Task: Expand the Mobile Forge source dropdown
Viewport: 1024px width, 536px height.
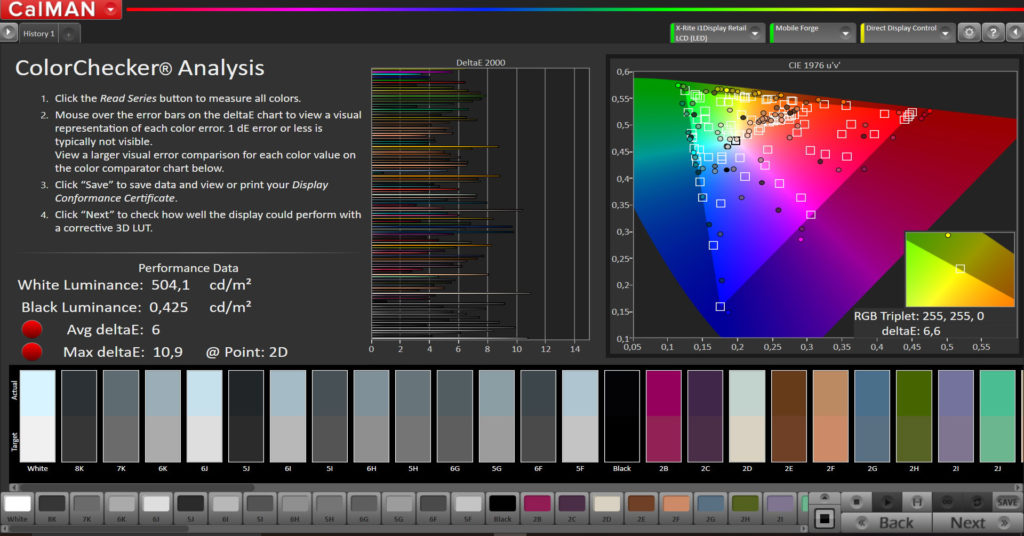Action: (x=845, y=33)
